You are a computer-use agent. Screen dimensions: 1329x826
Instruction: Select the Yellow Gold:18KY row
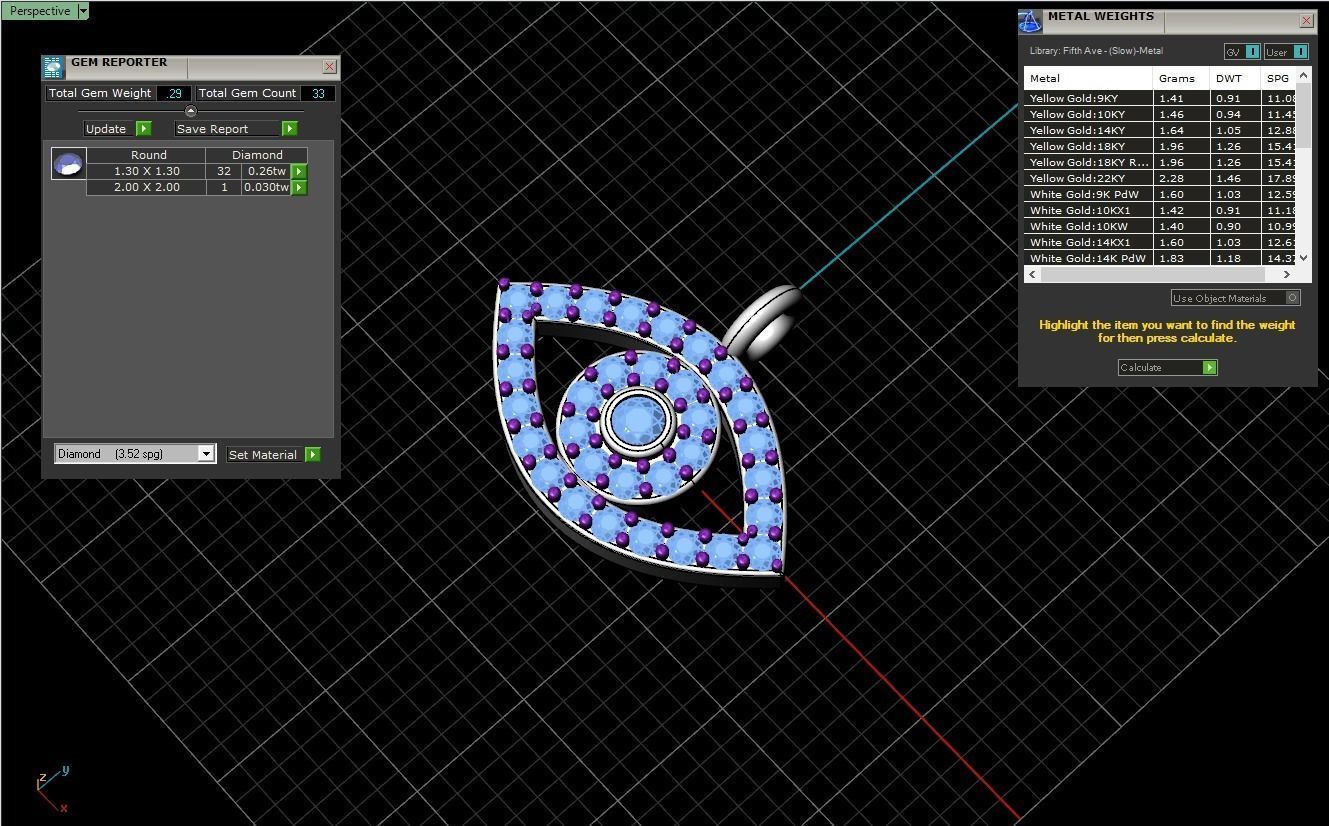(x=1160, y=146)
